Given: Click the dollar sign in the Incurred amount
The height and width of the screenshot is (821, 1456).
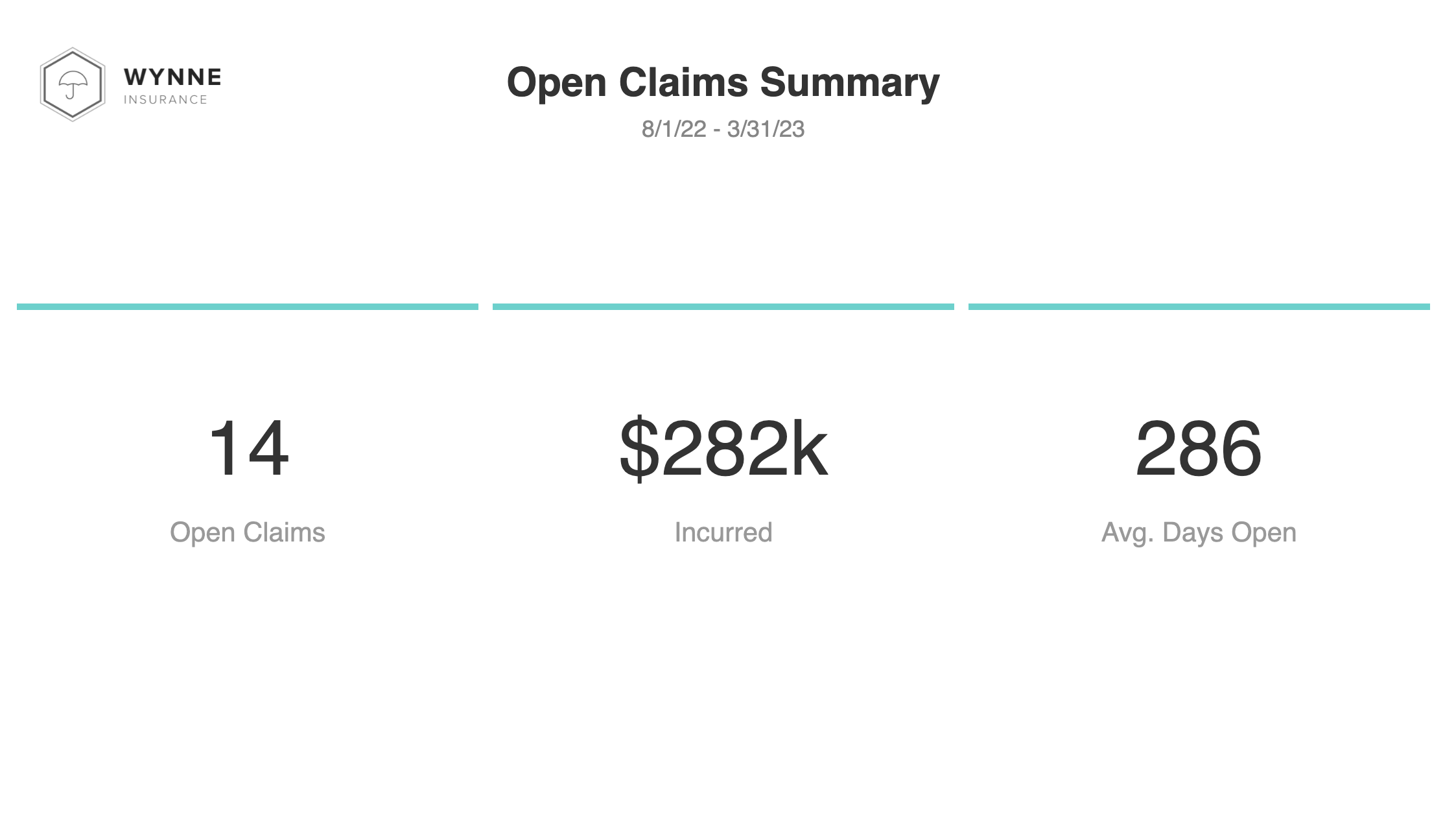Looking at the screenshot, I should [x=640, y=448].
